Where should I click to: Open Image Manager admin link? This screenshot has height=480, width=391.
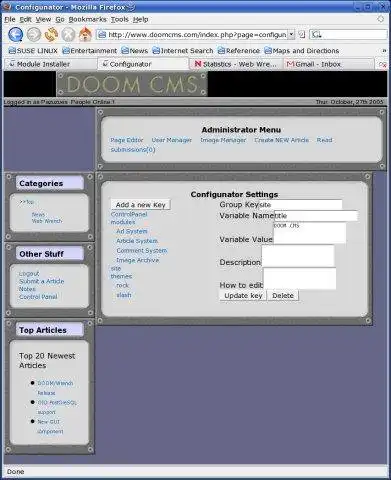223,140
